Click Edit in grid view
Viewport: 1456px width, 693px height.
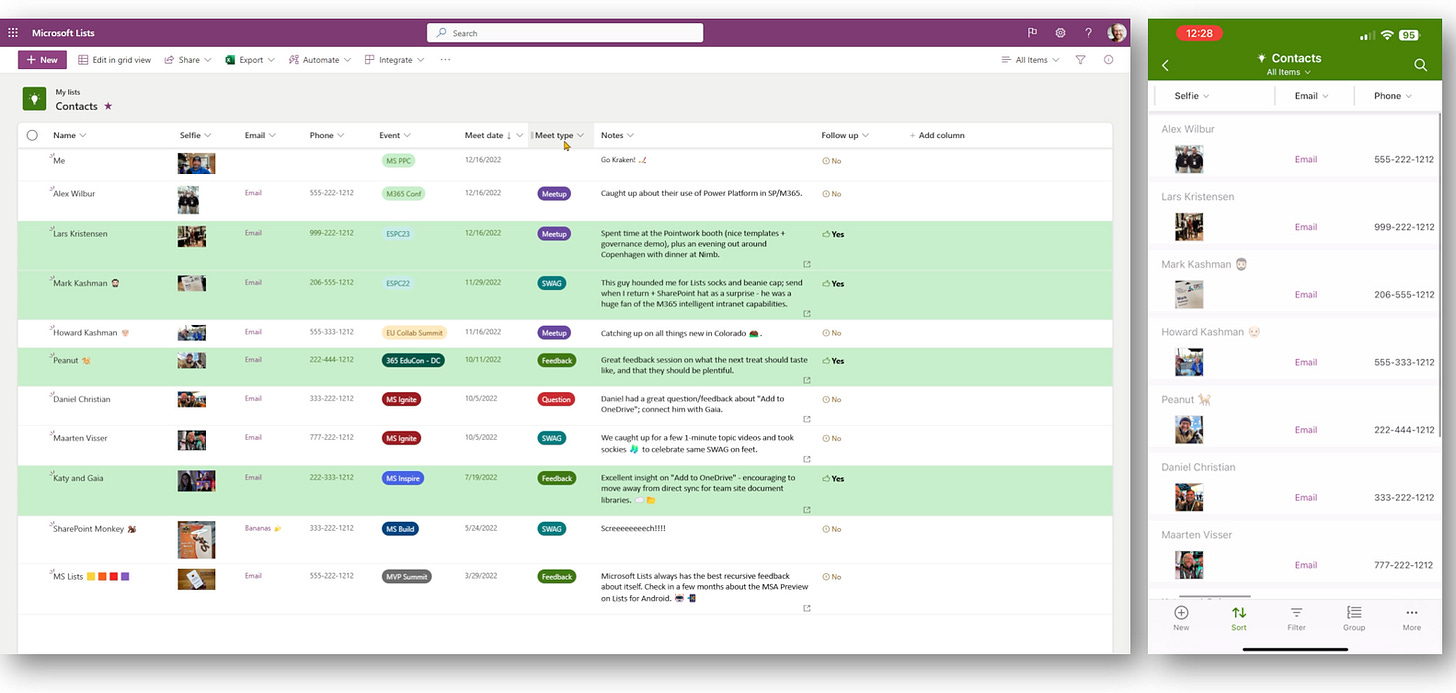115,60
